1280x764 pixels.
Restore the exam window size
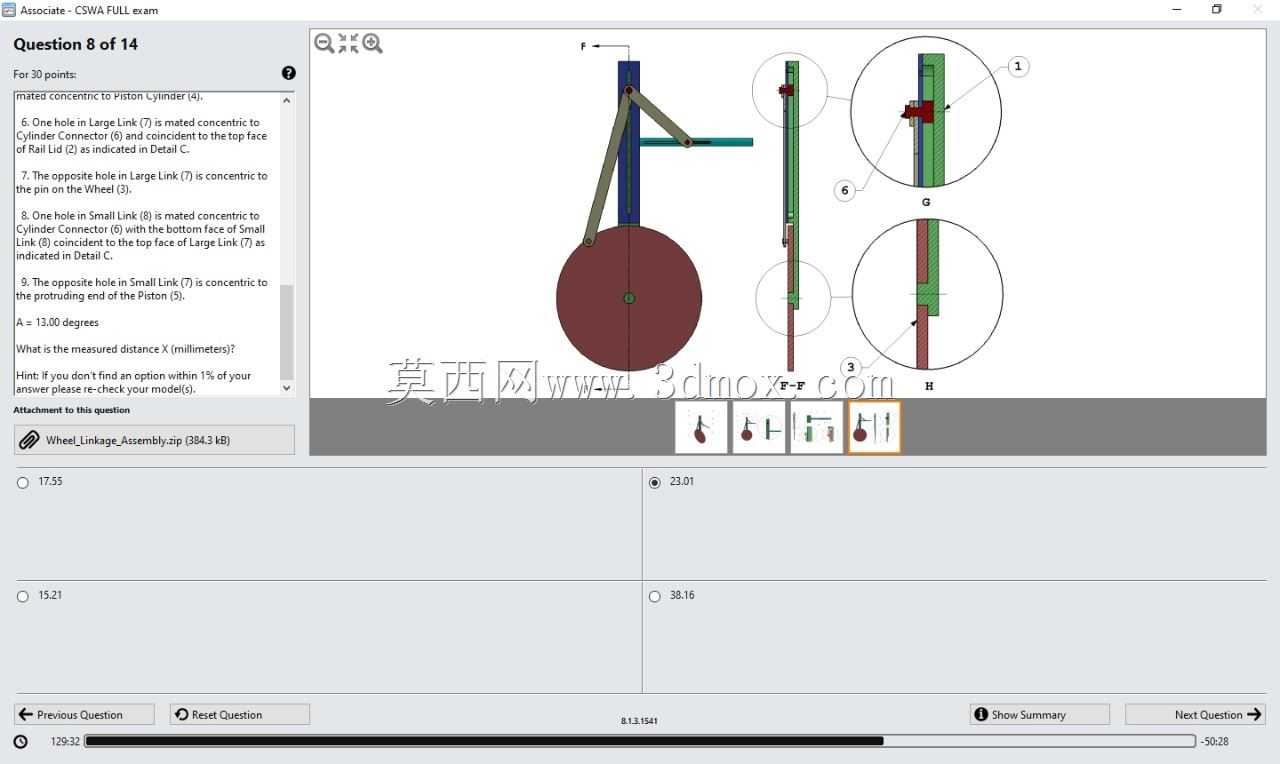pyautogui.click(x=1217, y=10)
